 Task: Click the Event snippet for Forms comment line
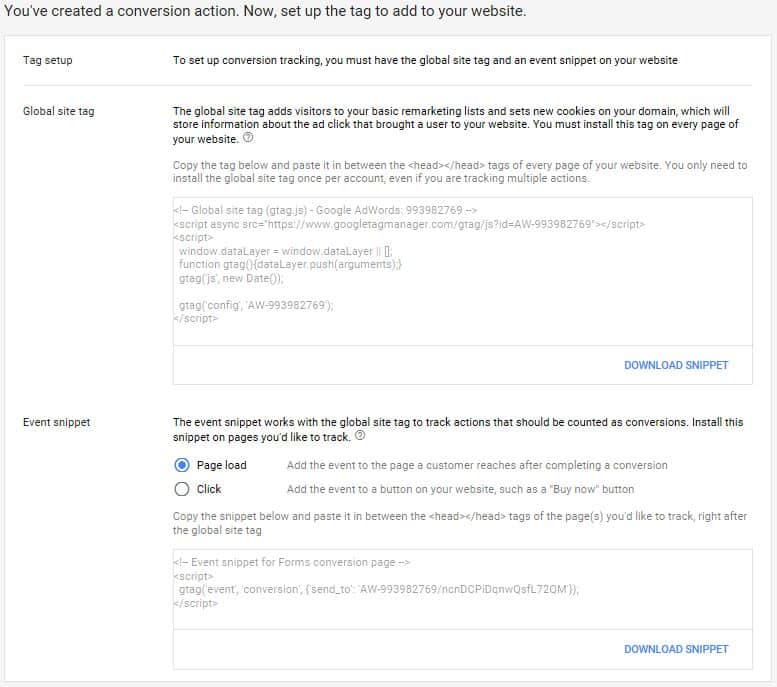coord(292,563)
